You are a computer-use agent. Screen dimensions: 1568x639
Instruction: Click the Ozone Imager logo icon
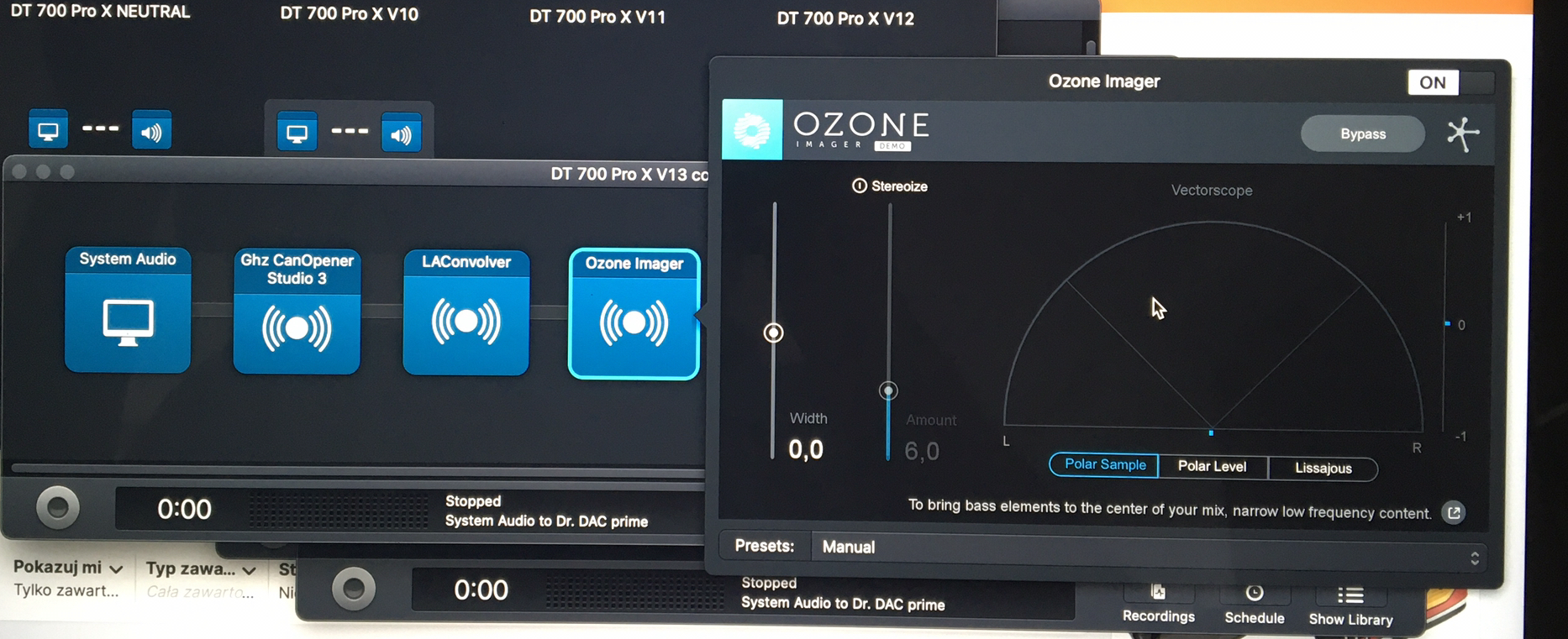[x=752, y=129]
